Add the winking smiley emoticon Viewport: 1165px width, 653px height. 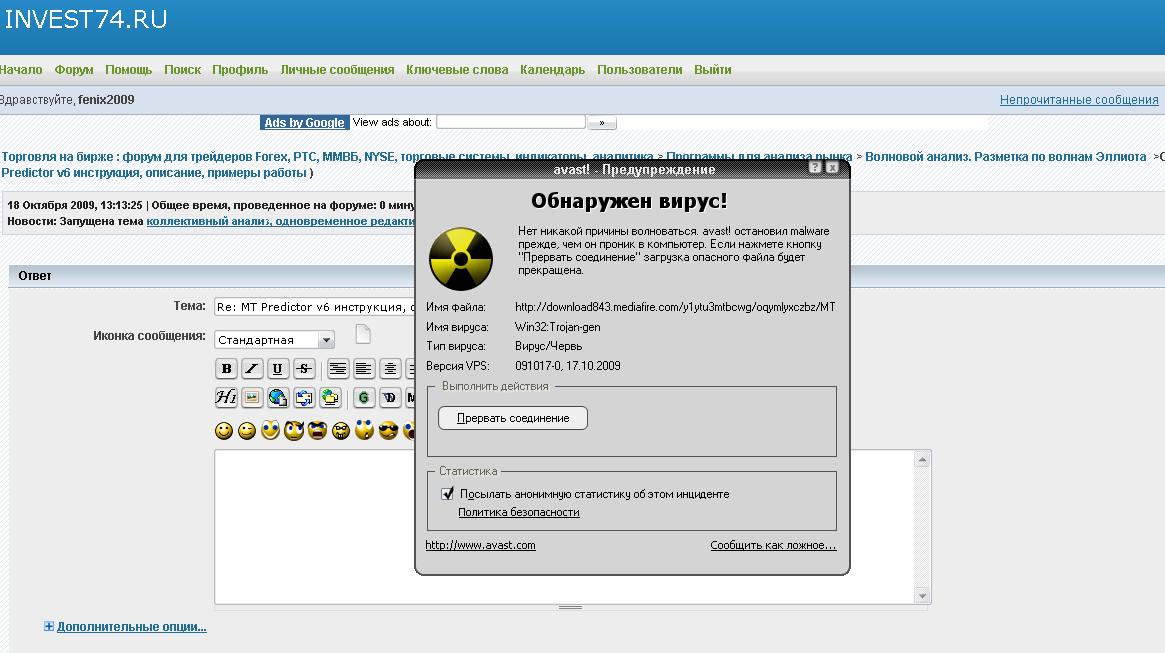pos(246,430)
